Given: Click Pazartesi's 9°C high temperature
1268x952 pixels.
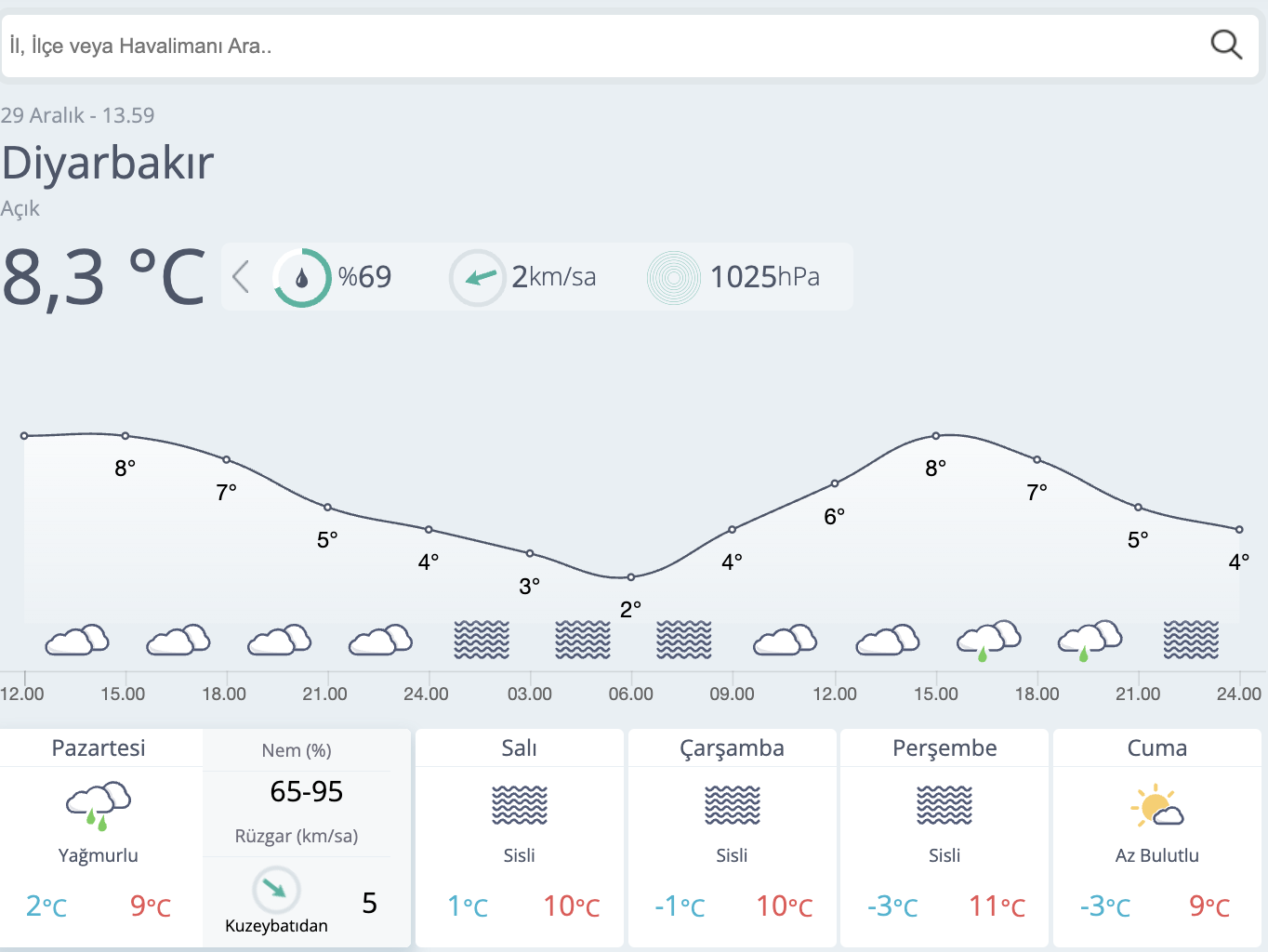Looking at the screenshot, I should point(151,906).
